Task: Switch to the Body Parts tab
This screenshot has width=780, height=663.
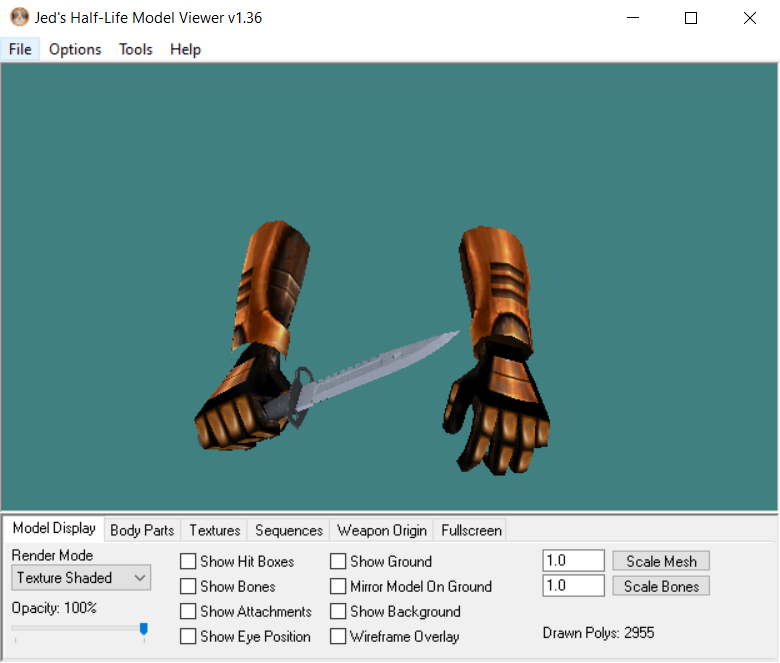Action: [142, 530]
